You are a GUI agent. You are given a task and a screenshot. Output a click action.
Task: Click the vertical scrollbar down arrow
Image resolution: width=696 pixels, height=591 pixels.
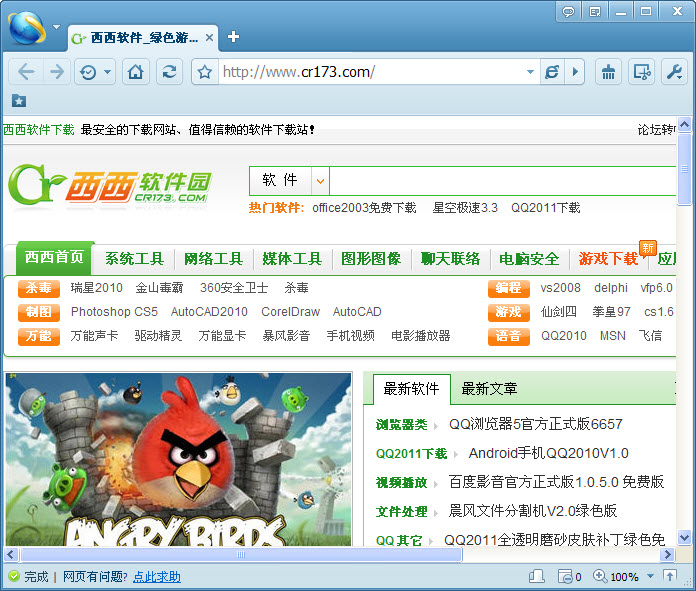coord(684,538)
